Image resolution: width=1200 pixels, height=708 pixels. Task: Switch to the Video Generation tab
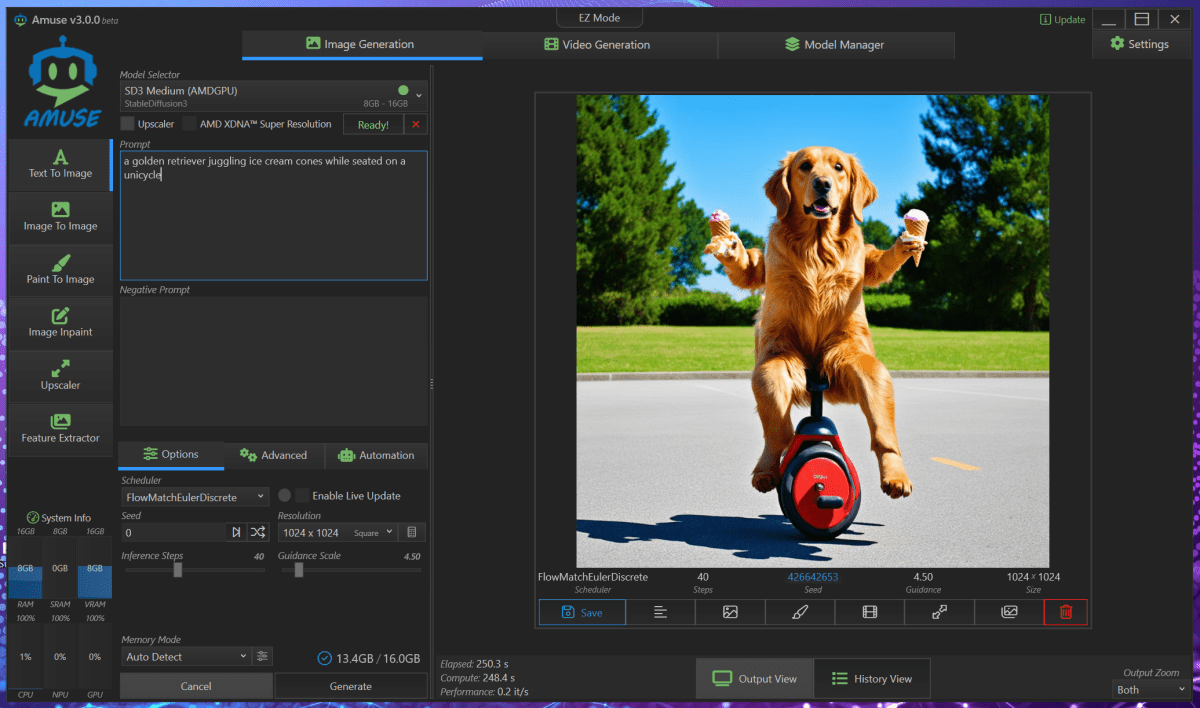click(x=600, y=45)
